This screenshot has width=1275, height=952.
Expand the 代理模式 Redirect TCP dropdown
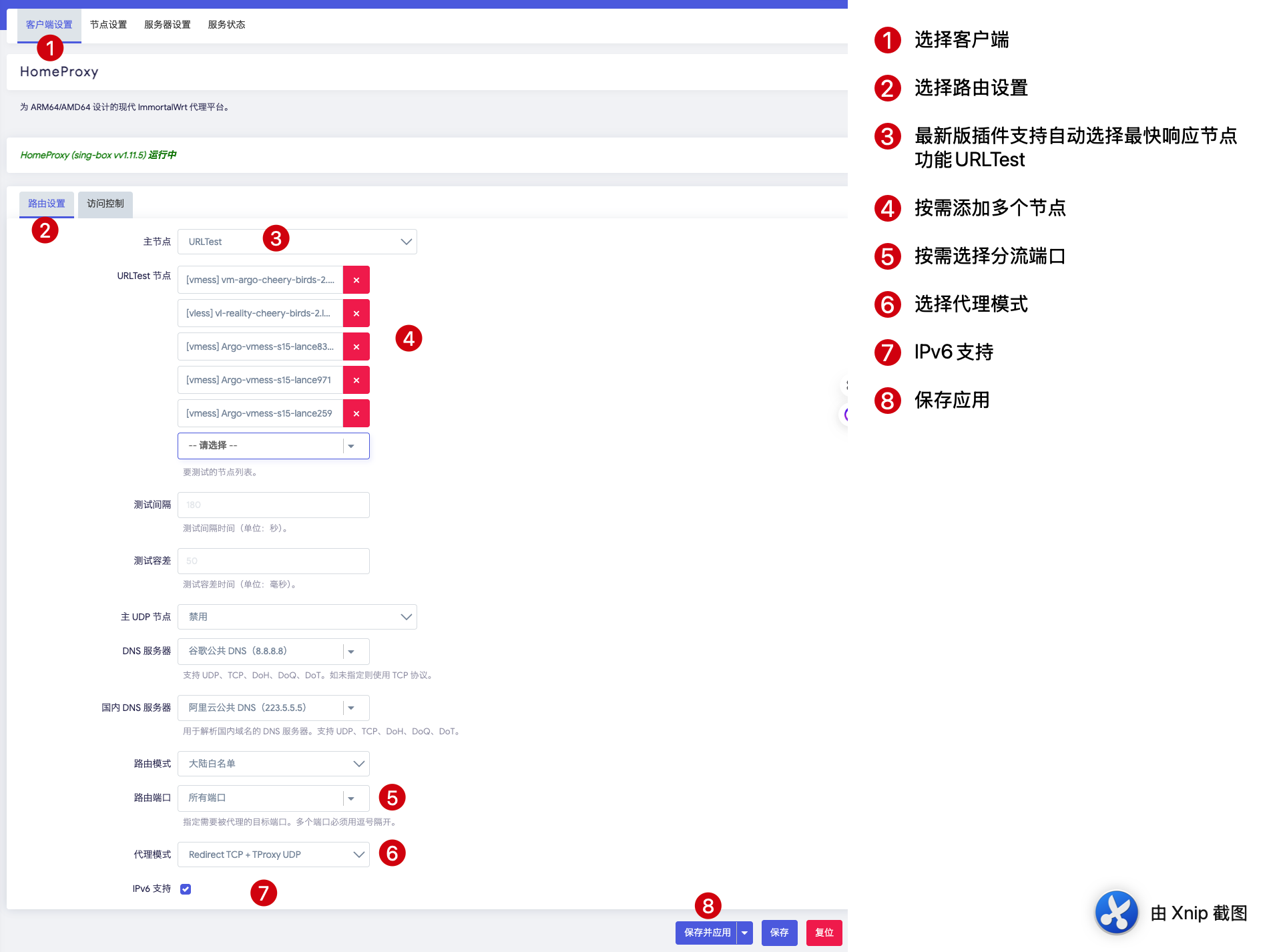[x=274, y=855]
